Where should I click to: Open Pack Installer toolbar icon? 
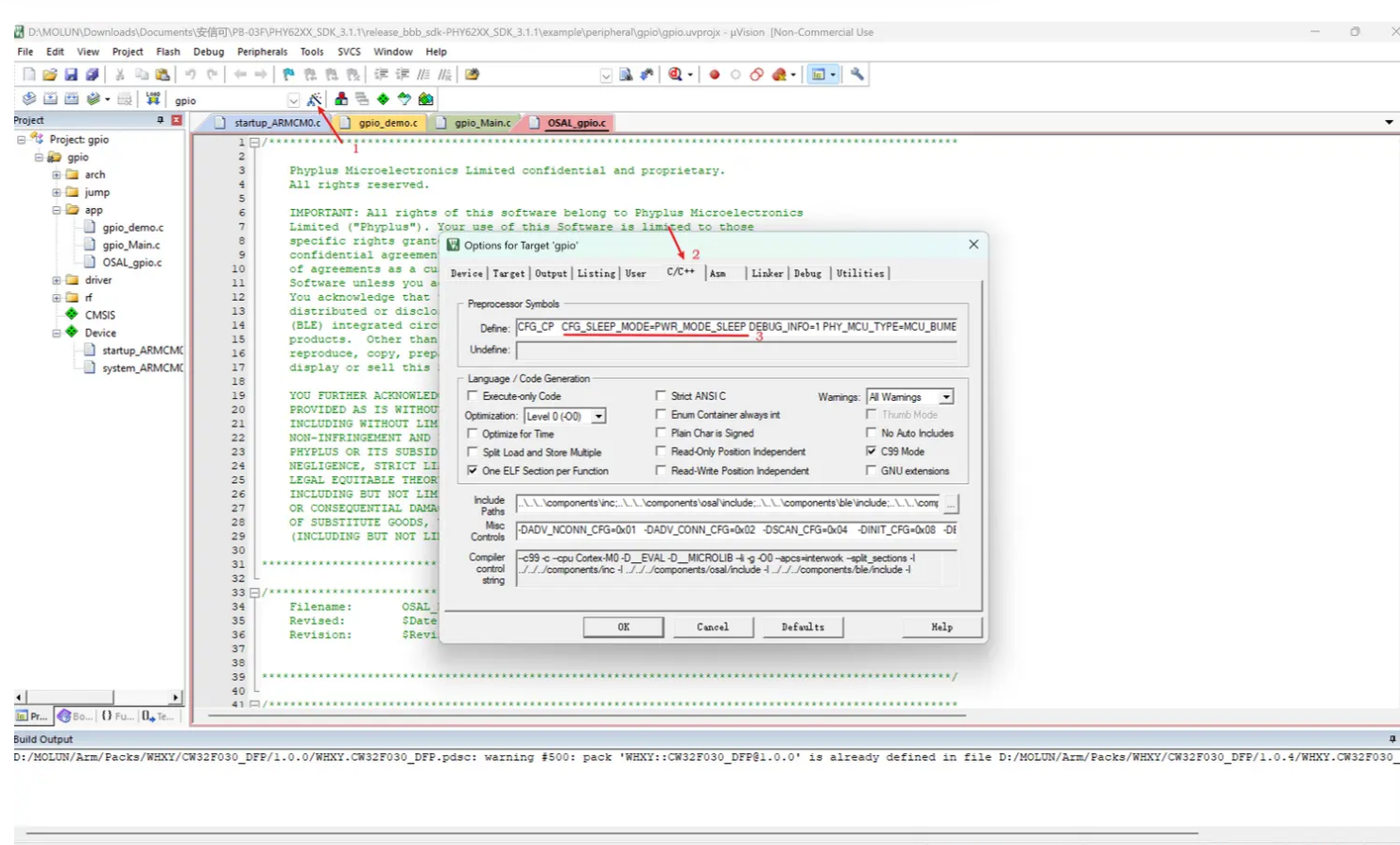point(425,99)
